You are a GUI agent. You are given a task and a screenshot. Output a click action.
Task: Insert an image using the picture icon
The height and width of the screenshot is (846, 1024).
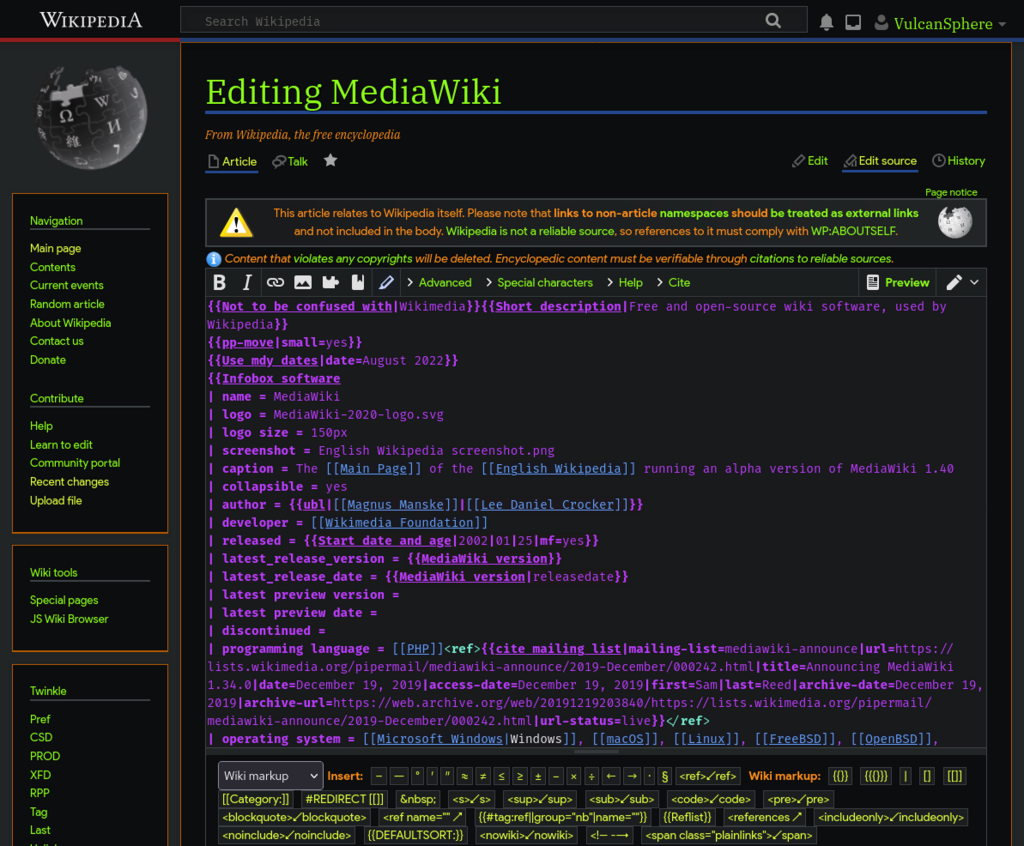[x=303, y=282]
